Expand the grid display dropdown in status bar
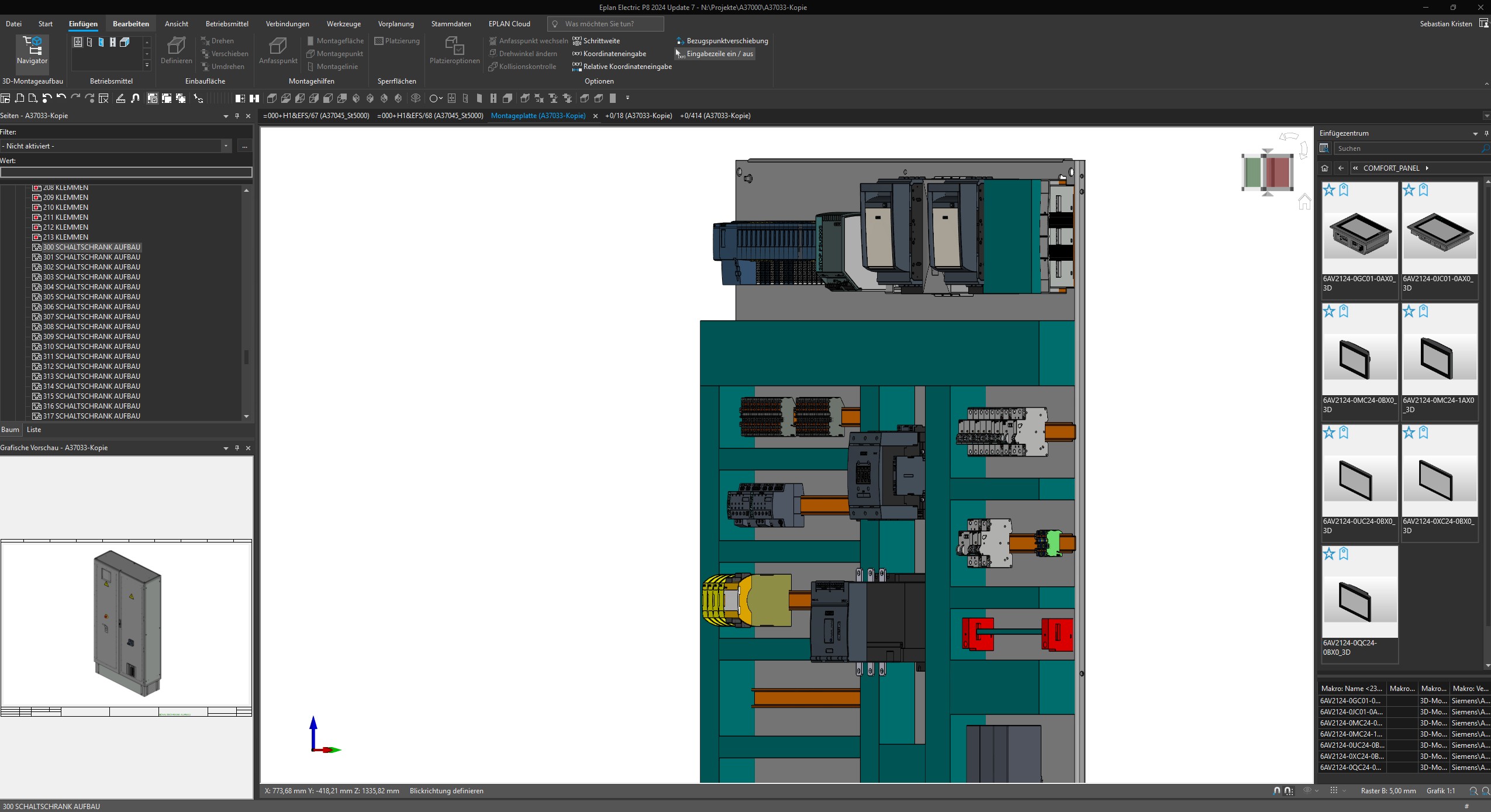This screenshot has height=812, width=1491. 1344,791
